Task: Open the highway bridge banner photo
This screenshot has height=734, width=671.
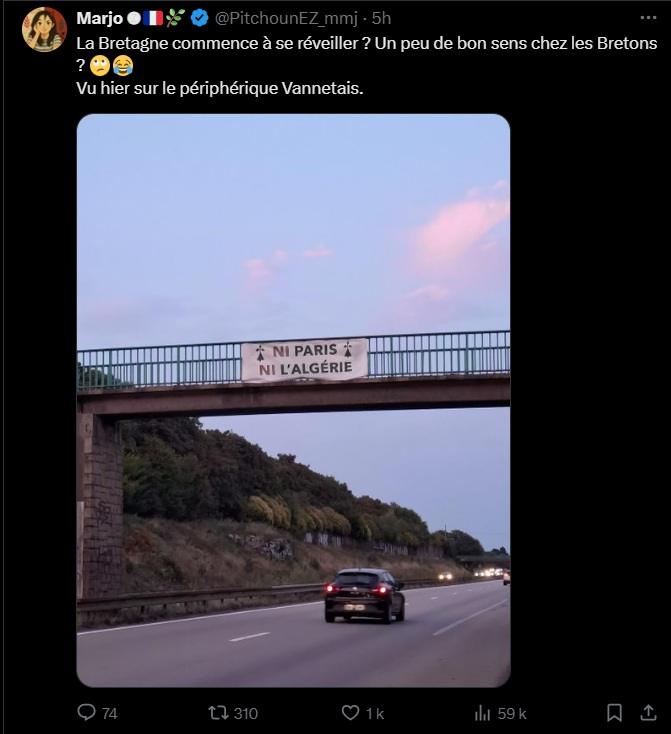Action: click(294, 401)
